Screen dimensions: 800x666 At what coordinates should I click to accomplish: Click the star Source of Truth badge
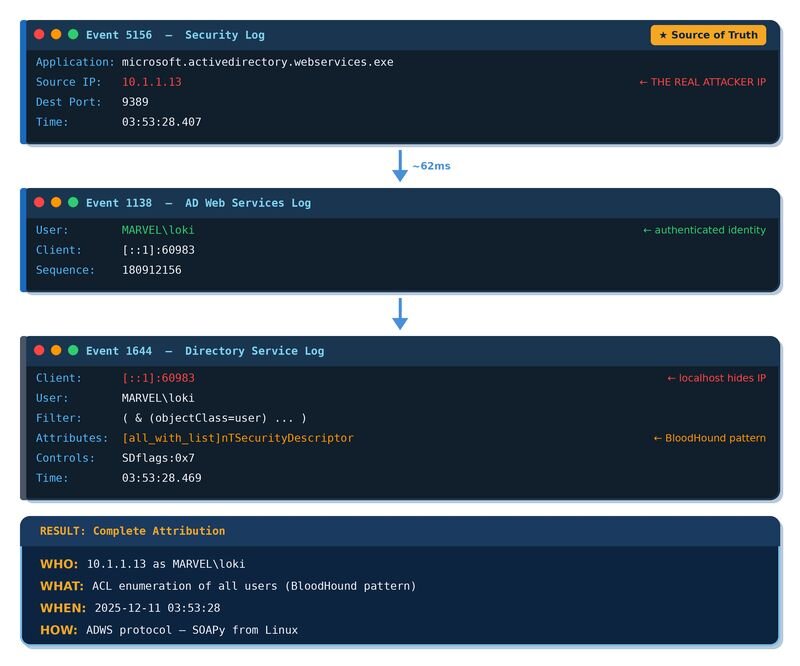708,35
